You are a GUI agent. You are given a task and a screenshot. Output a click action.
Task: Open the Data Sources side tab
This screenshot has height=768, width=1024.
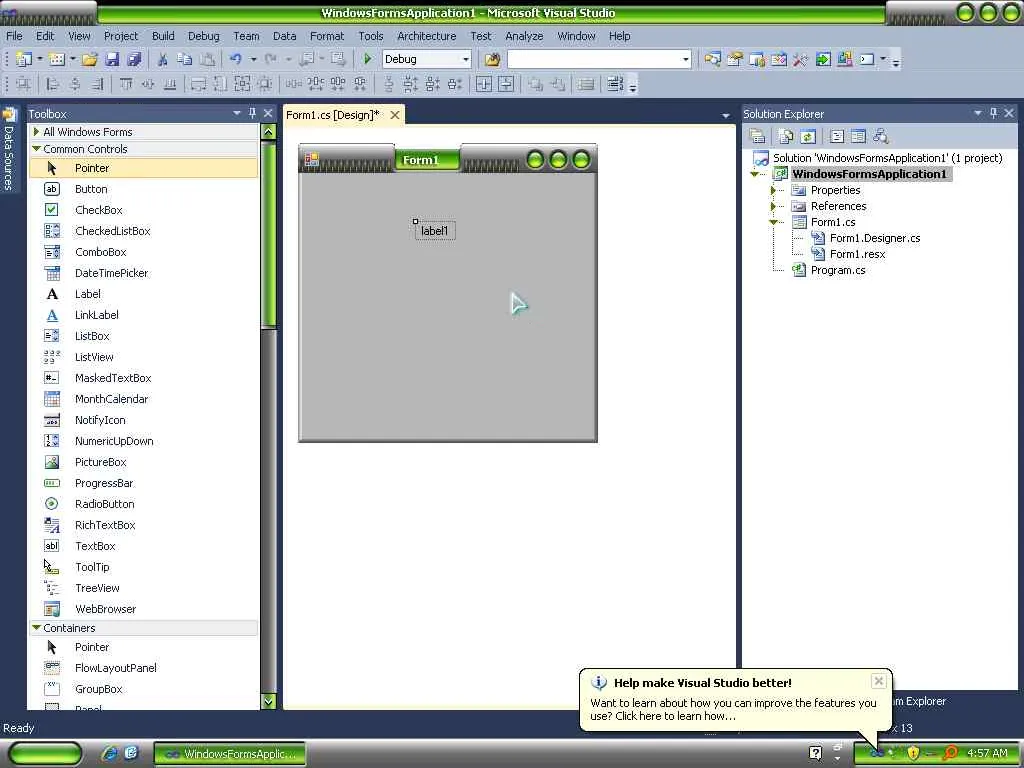pos(8,152)
